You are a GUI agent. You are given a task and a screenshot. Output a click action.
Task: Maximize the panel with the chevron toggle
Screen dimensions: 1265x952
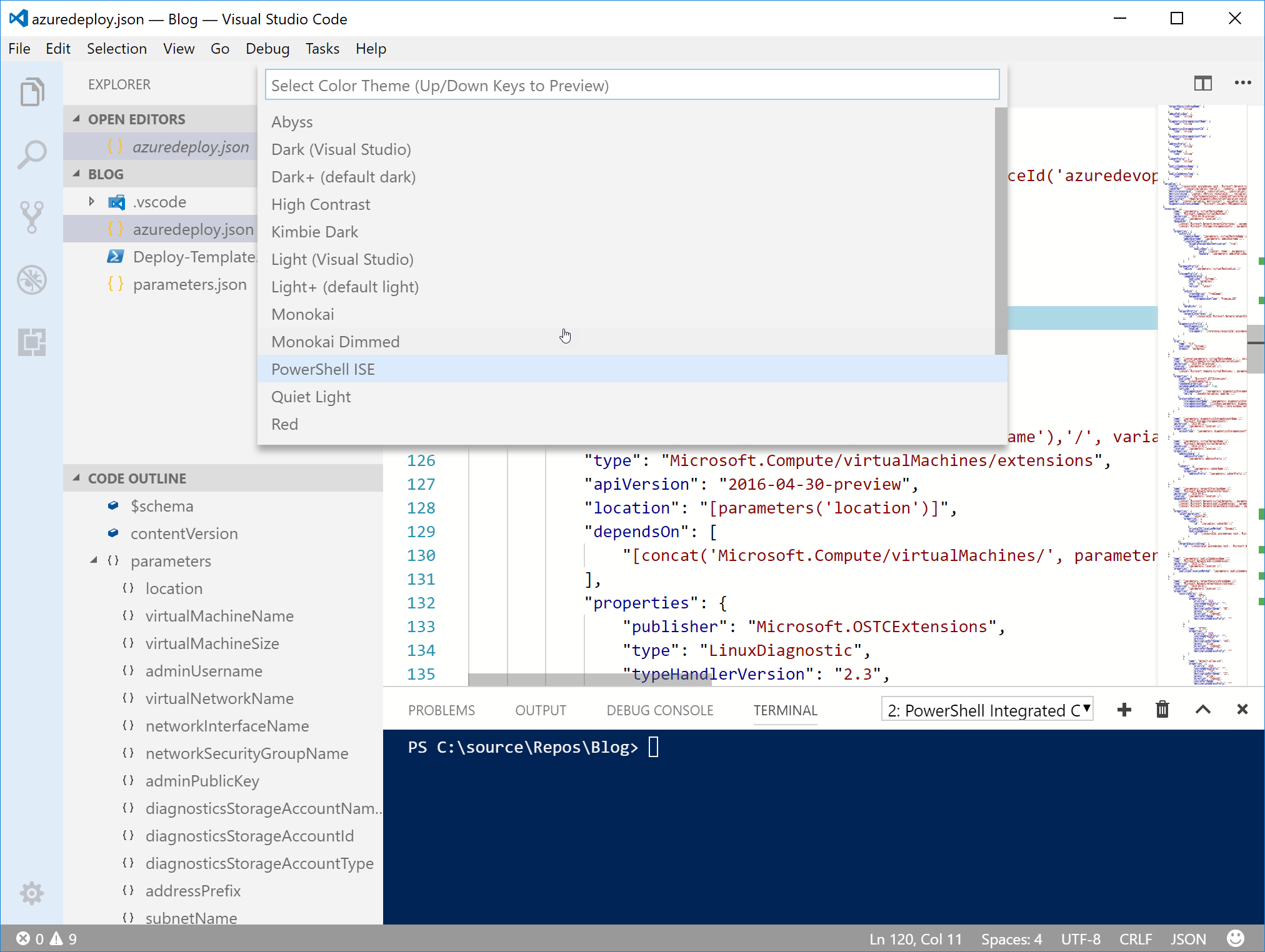1202,710
